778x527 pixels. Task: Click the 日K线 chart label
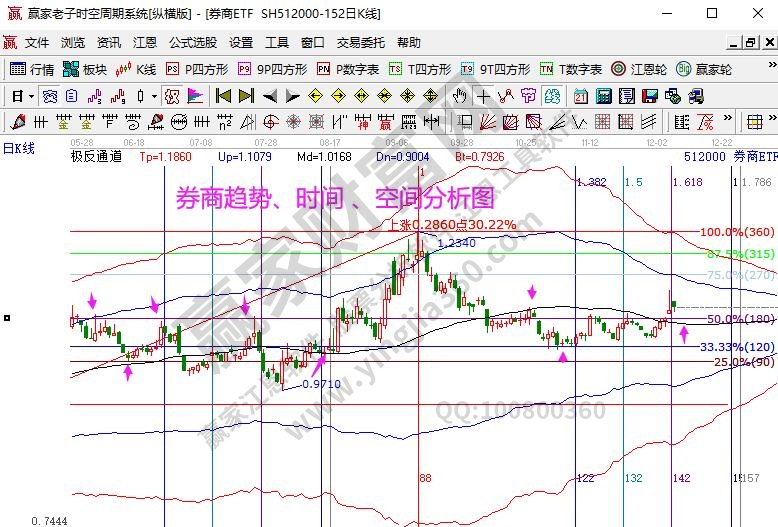[18, 148]
